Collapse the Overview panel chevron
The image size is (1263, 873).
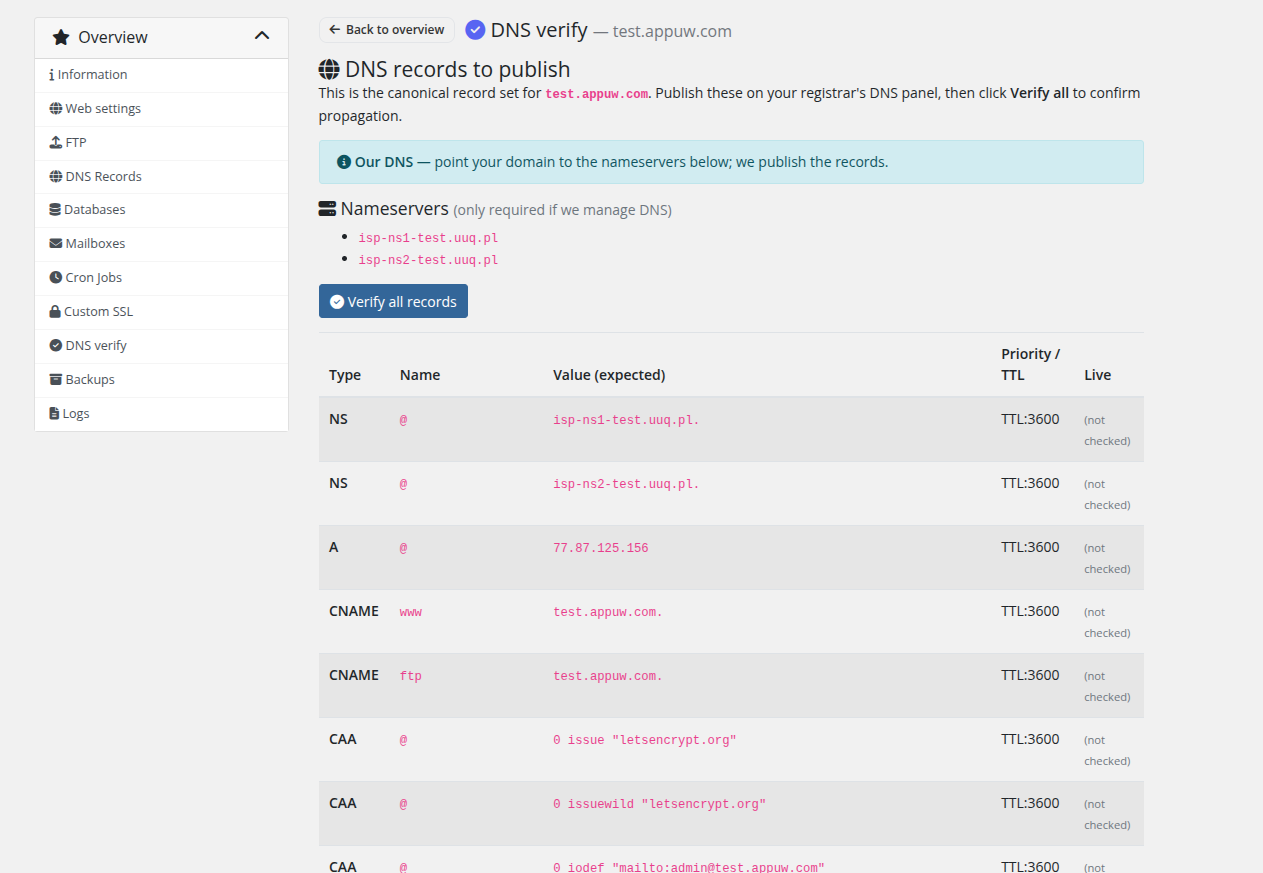(x=262, y=36)
